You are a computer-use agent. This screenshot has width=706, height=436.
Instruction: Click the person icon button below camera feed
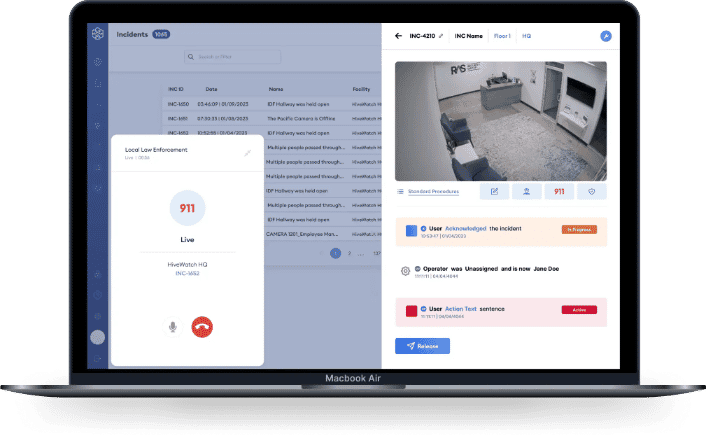tap(527, 191)
